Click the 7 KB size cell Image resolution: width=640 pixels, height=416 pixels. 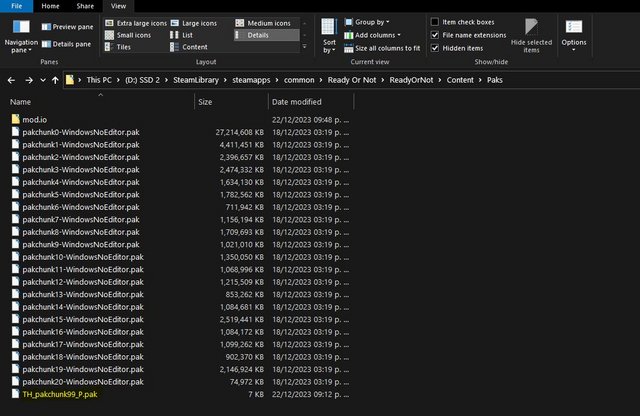coord(256,394)
